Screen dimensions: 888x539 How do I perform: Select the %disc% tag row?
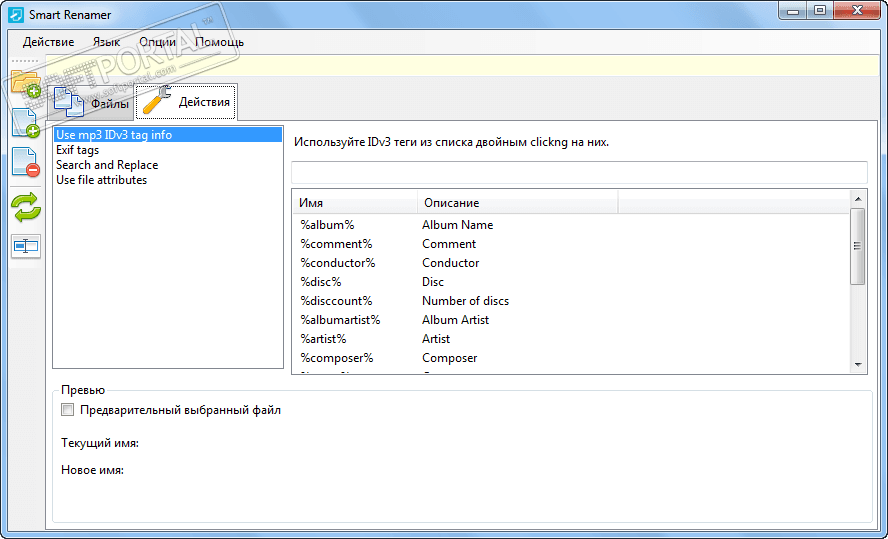[571, 282]
